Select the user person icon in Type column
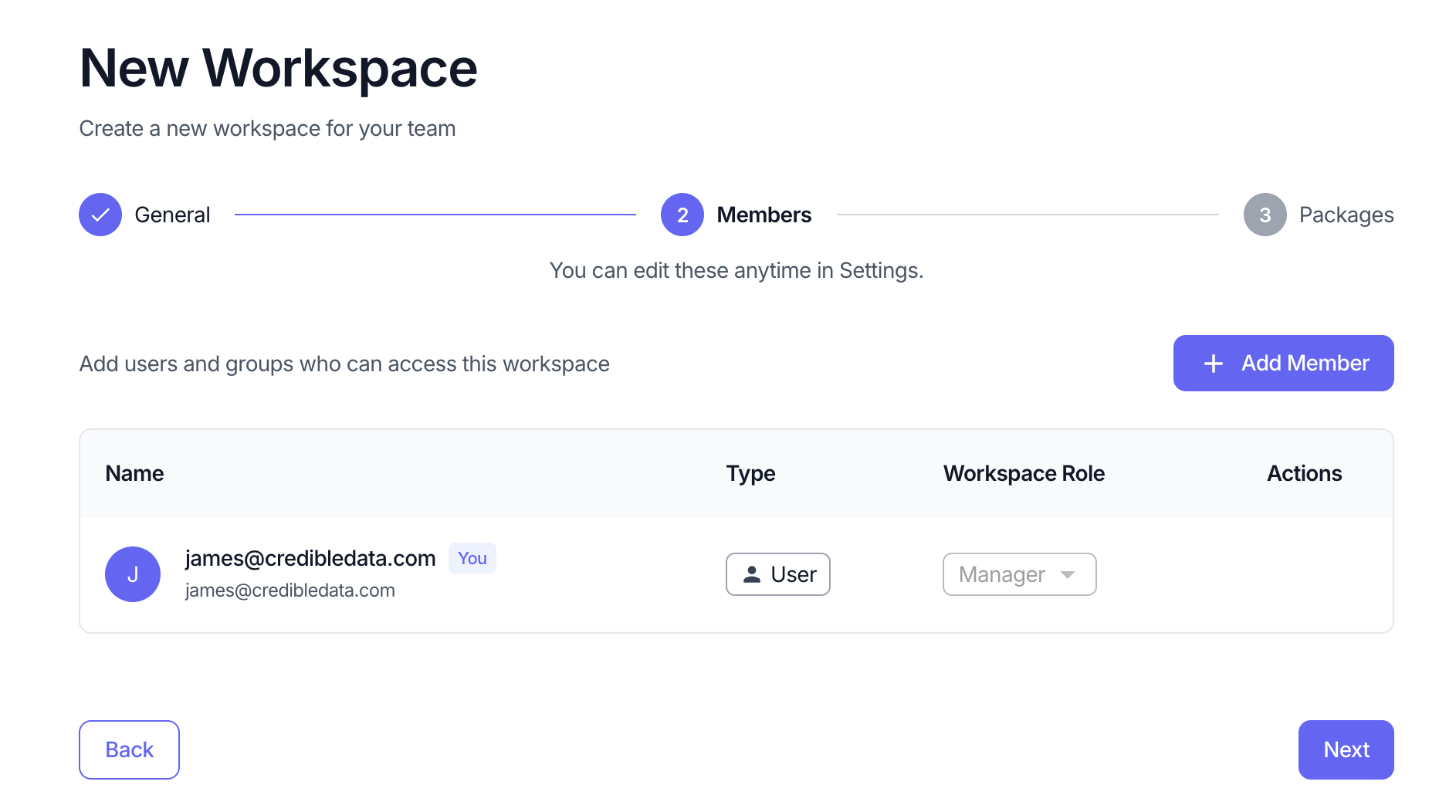1456x812 pixels. (751, 573)
